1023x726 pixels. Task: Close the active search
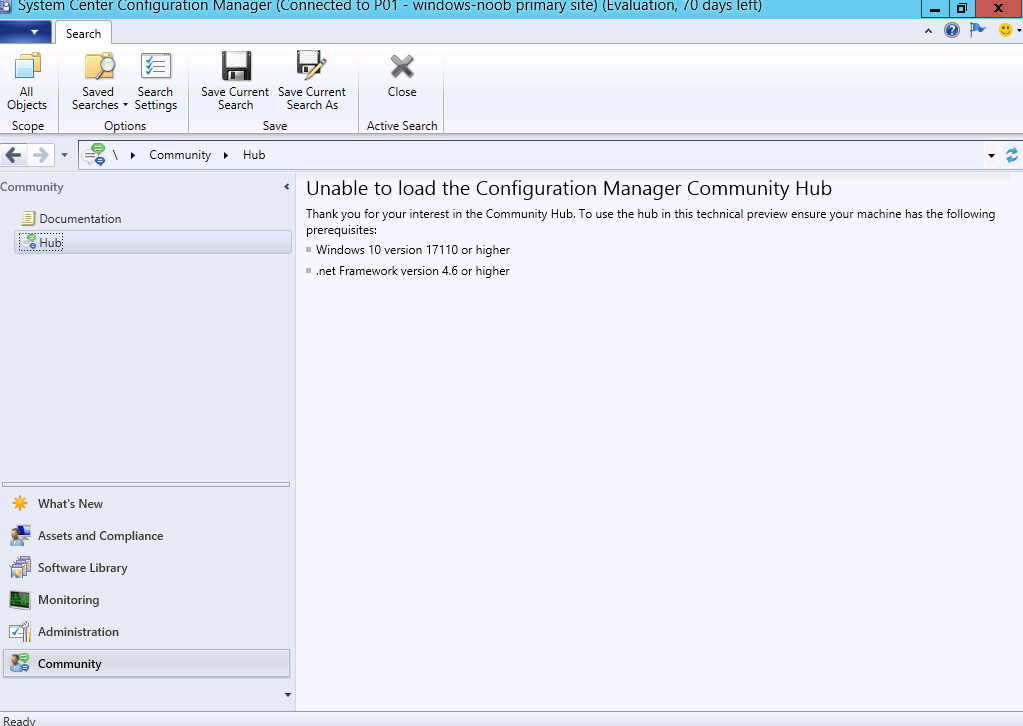click(x=402, y=75)
